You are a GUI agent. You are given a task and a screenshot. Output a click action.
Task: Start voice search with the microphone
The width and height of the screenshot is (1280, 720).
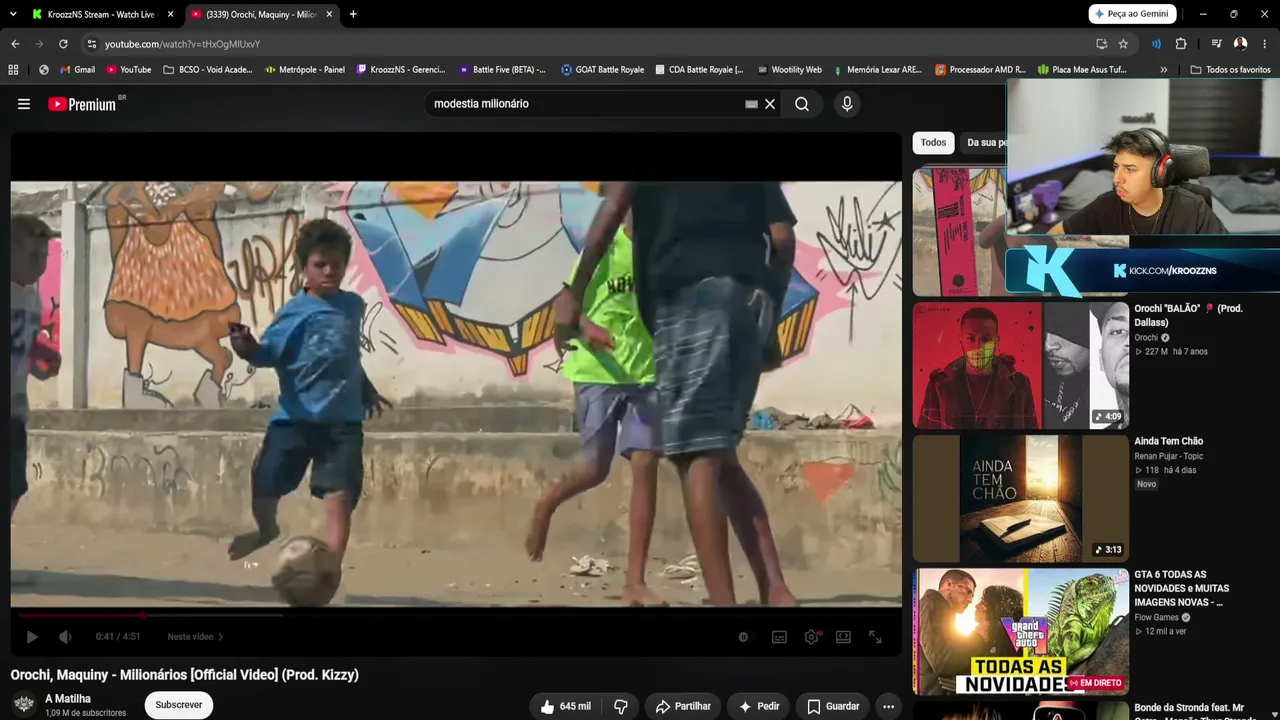(x=847, y=104)
